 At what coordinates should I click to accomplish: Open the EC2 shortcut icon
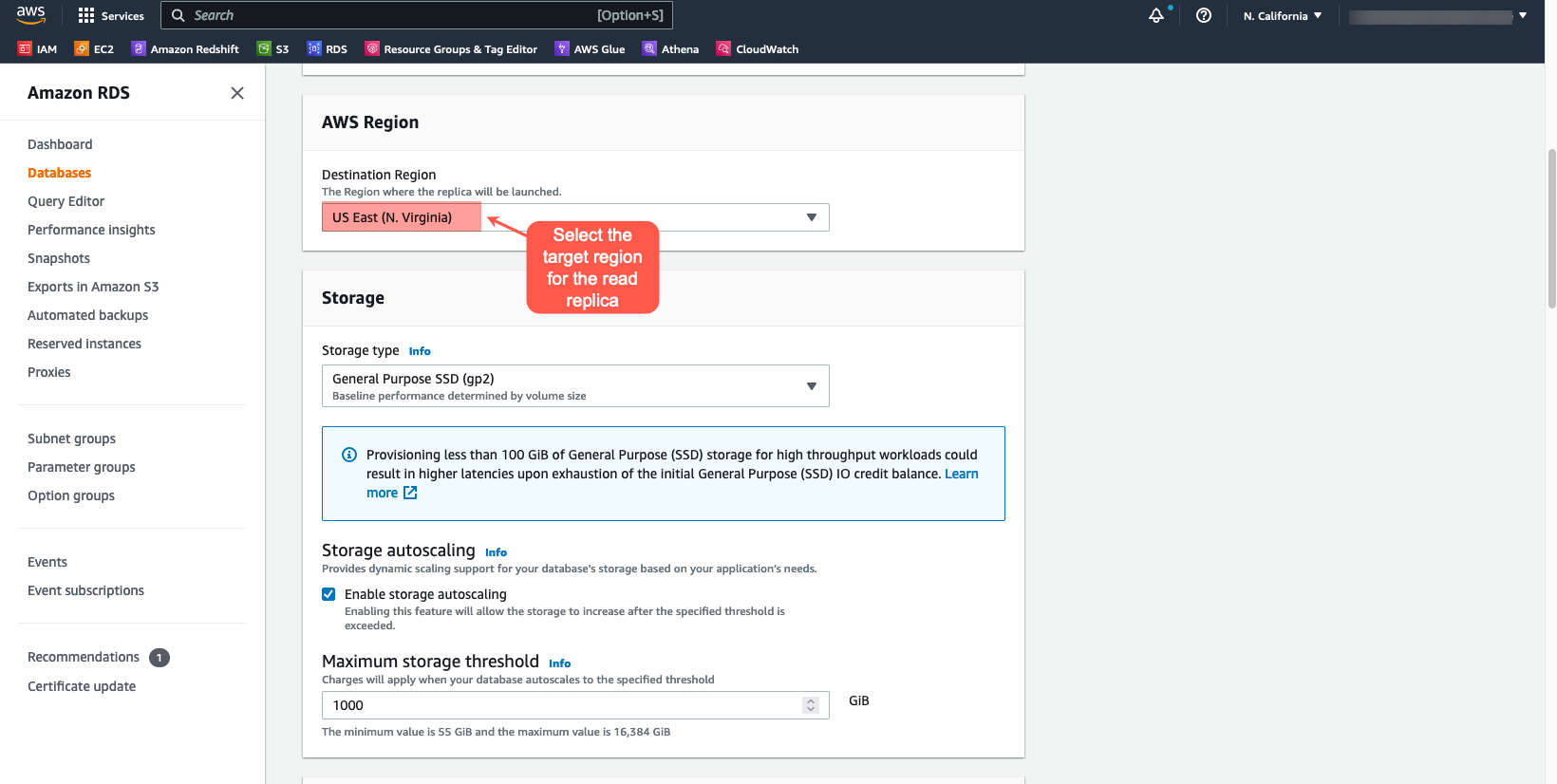(82, 48)
